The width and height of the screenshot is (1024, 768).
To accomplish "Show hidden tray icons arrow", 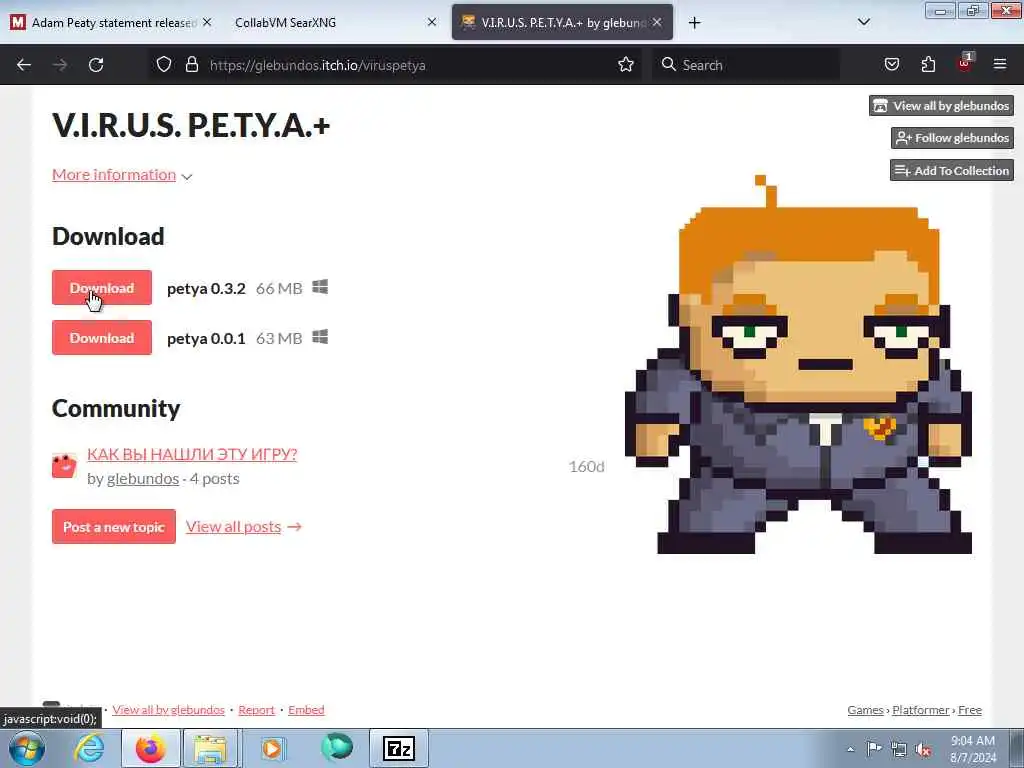I will click(850, 749).
